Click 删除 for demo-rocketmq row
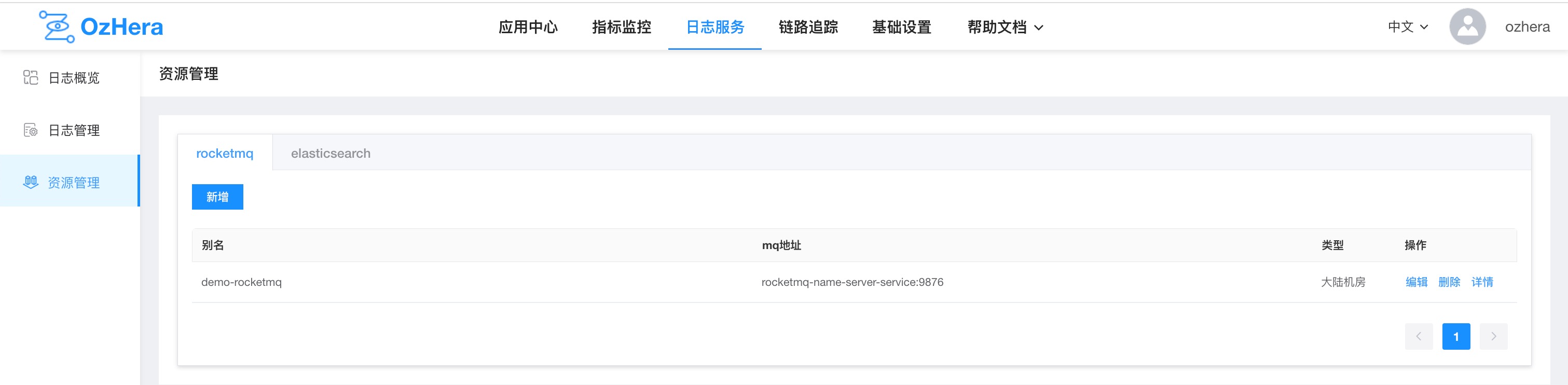Viewport: 1568px width, 385px height. click(x=1449, y=282)
